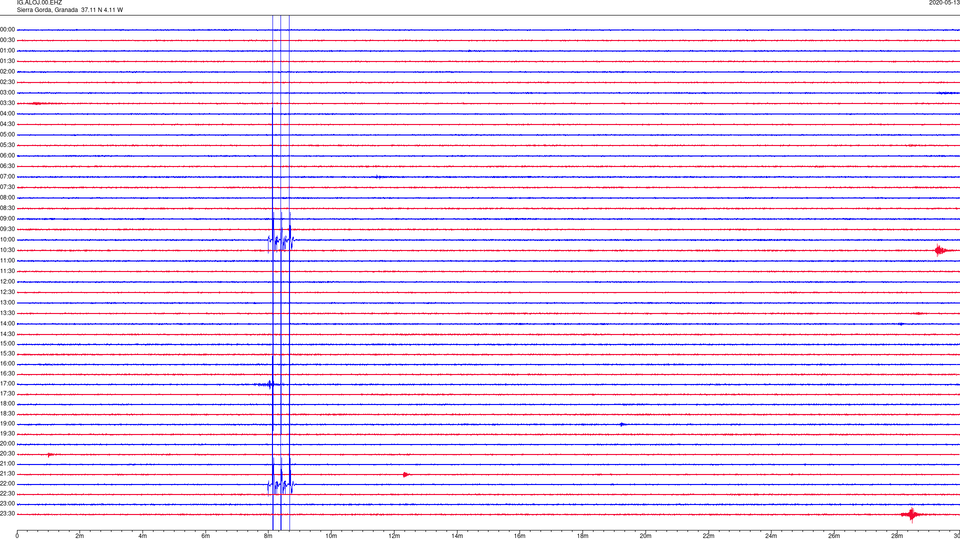Select the 10:00 trace label
The image size is (960, 540).
7,240
